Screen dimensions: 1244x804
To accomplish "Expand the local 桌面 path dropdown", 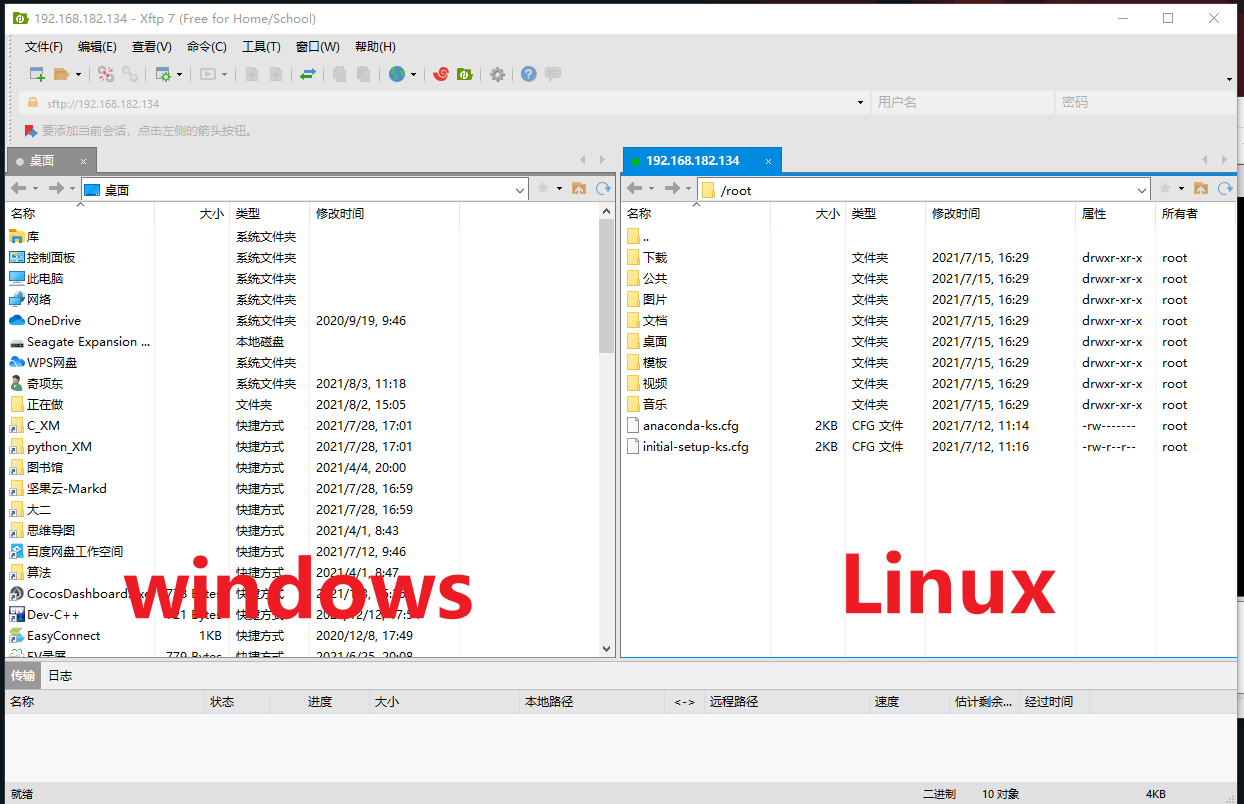I will pyautogui.click(x=520, y=190).
